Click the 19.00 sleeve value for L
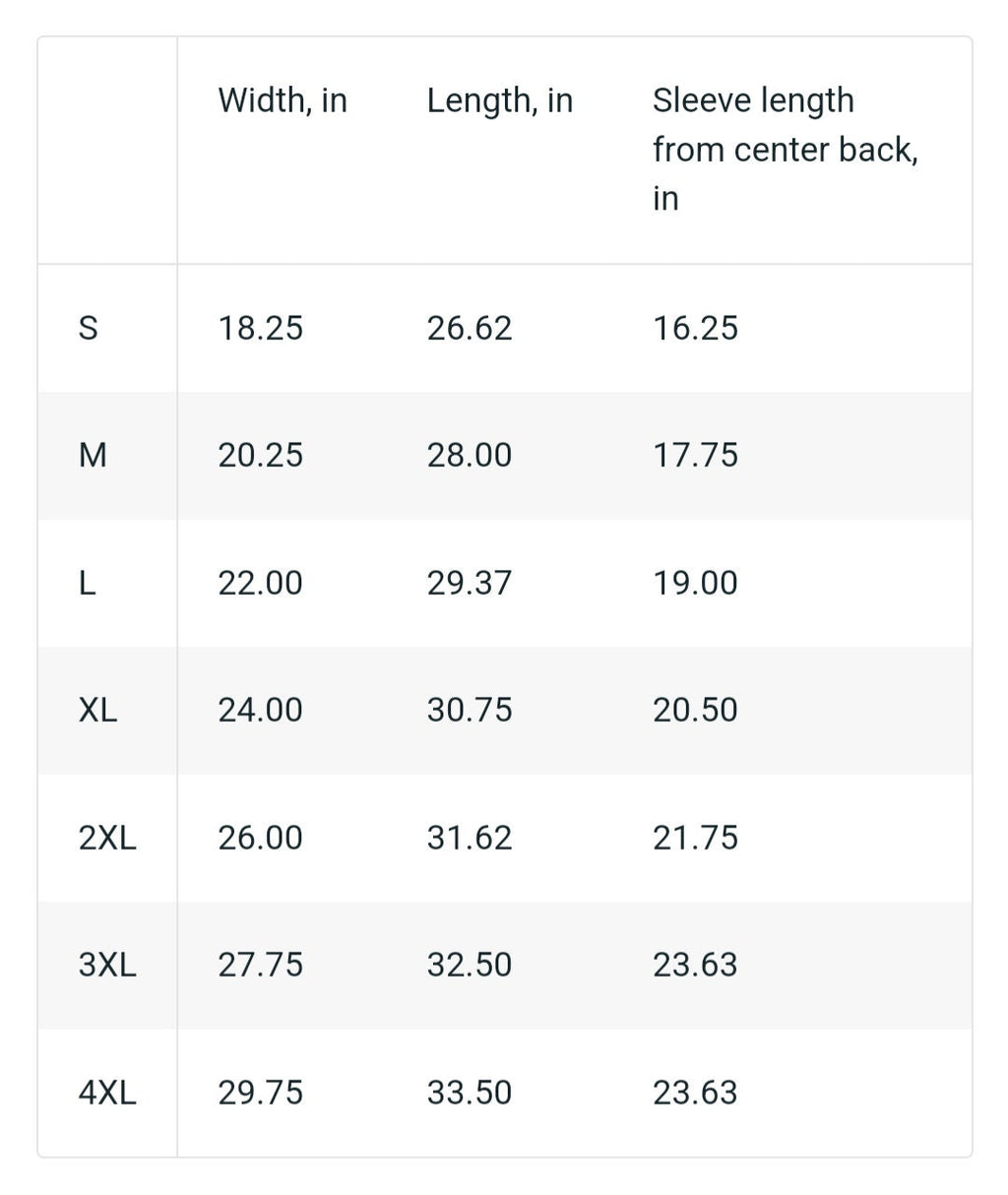 (695, 583)
